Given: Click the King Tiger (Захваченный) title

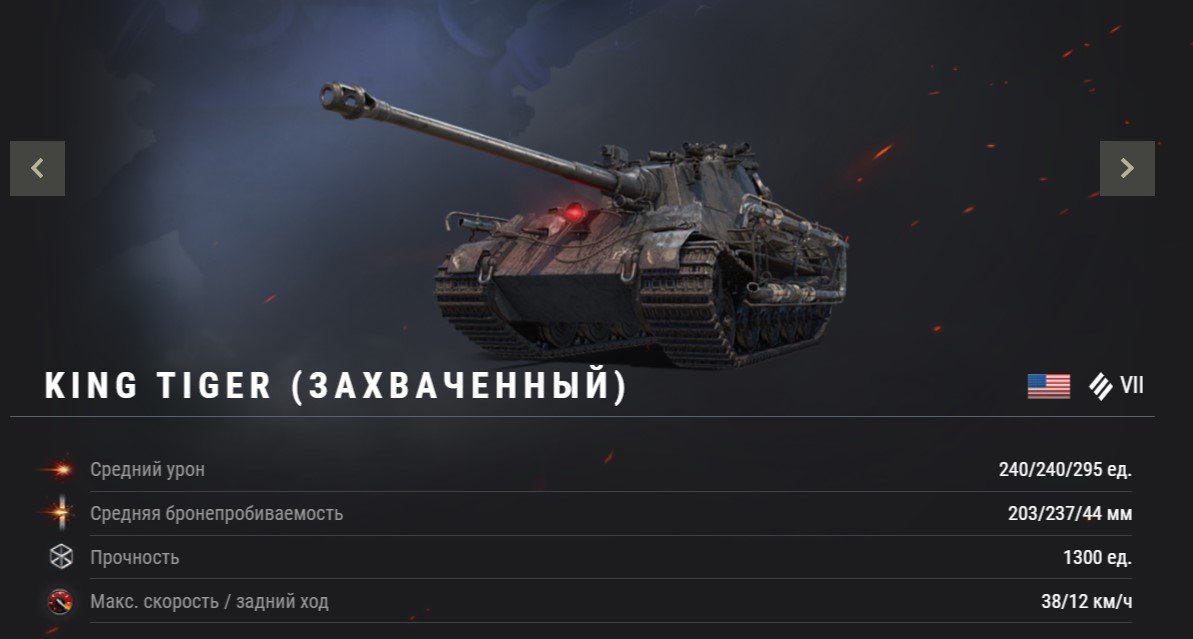Looking at the screenshot, I should pyautogui.click(x=336, y=386).
